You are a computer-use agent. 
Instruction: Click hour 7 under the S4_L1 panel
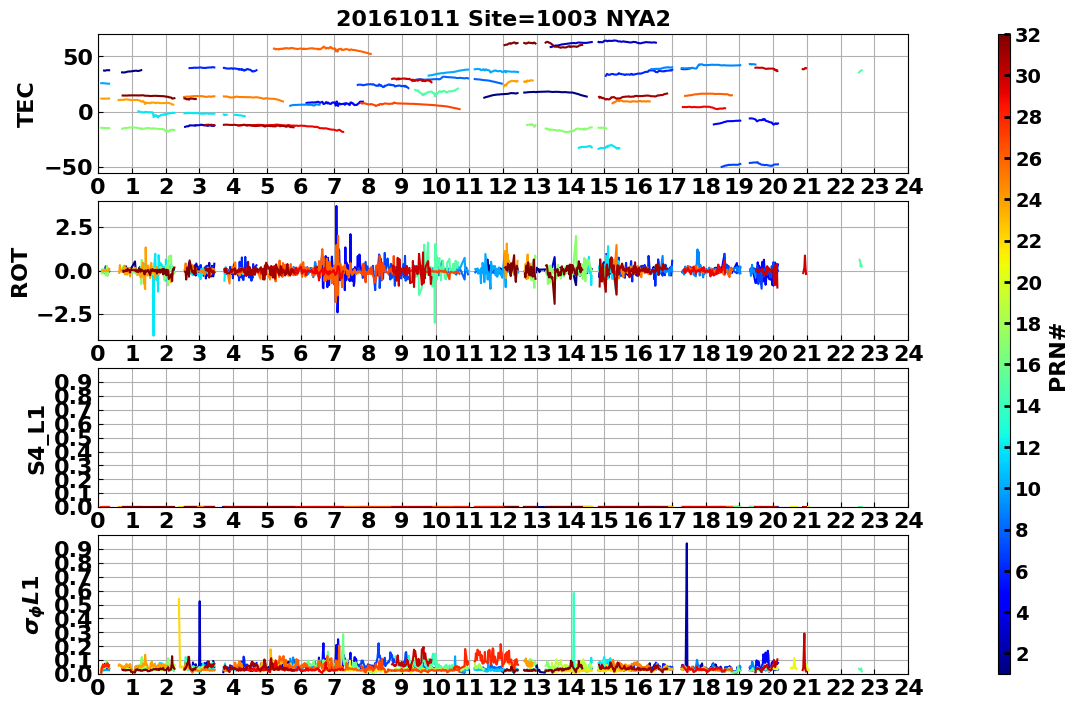click(335, 521)
